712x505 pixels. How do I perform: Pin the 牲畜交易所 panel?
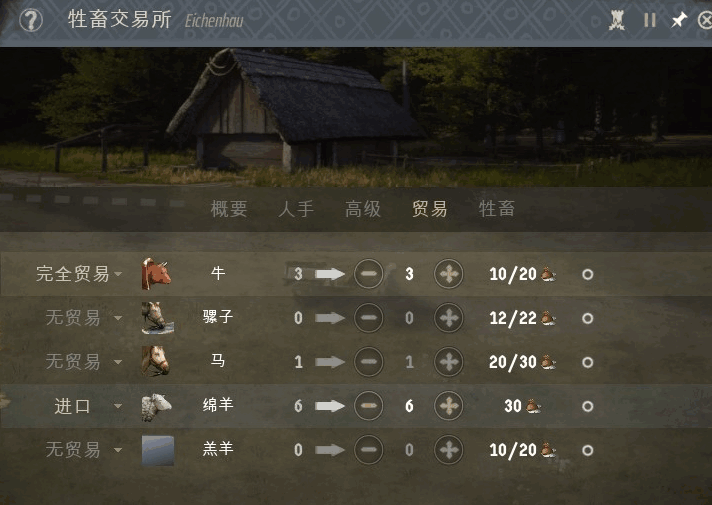click(x=679, y=20)
